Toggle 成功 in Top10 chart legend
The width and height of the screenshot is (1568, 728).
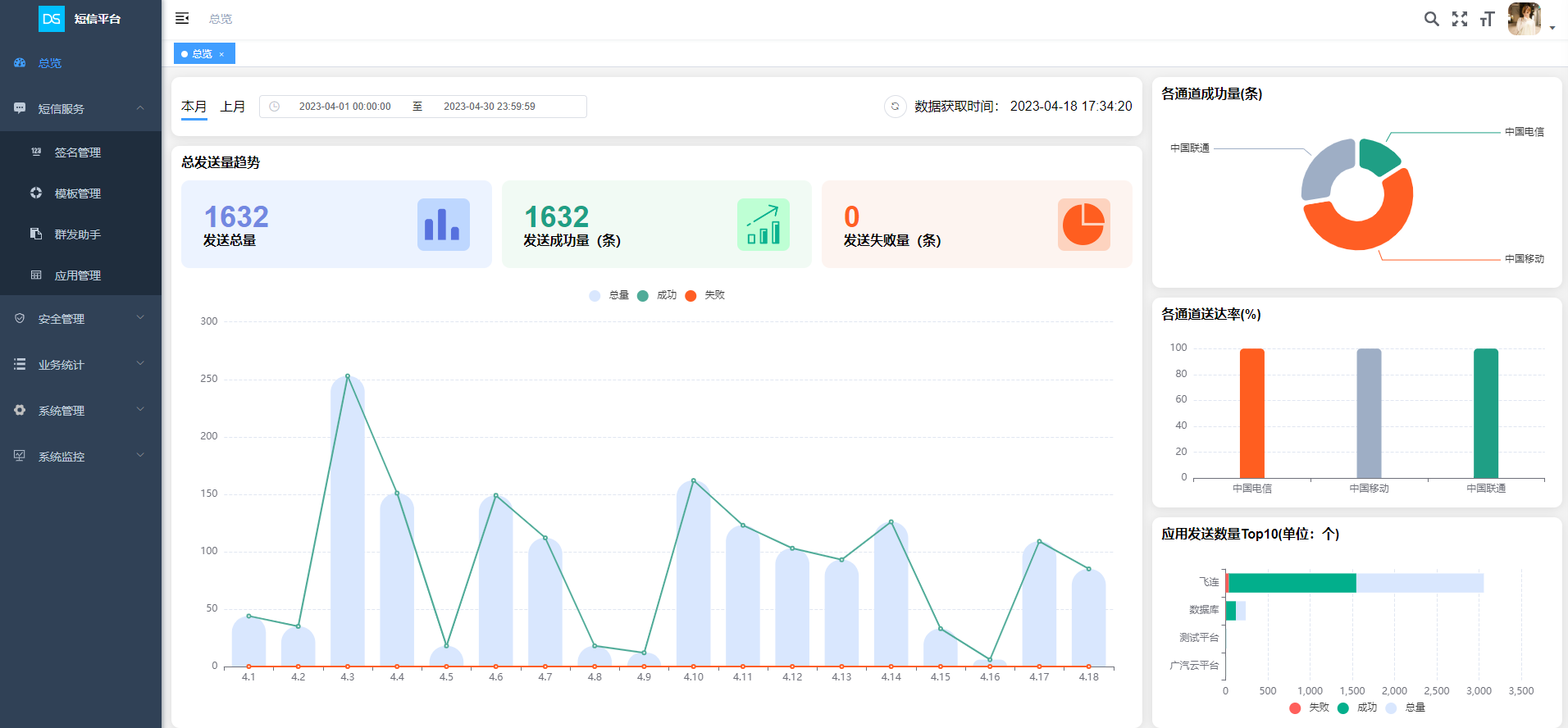(x=1357, y=708)
